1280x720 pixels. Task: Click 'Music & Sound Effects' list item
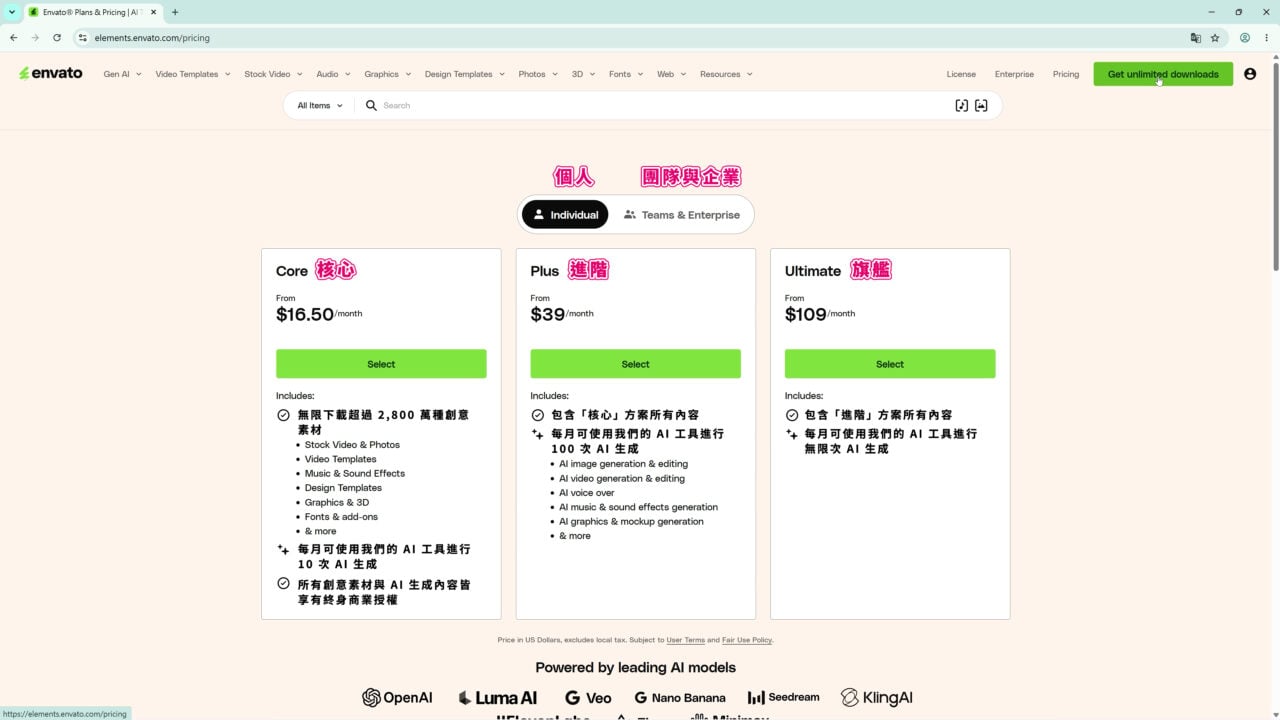pos(355,473)
